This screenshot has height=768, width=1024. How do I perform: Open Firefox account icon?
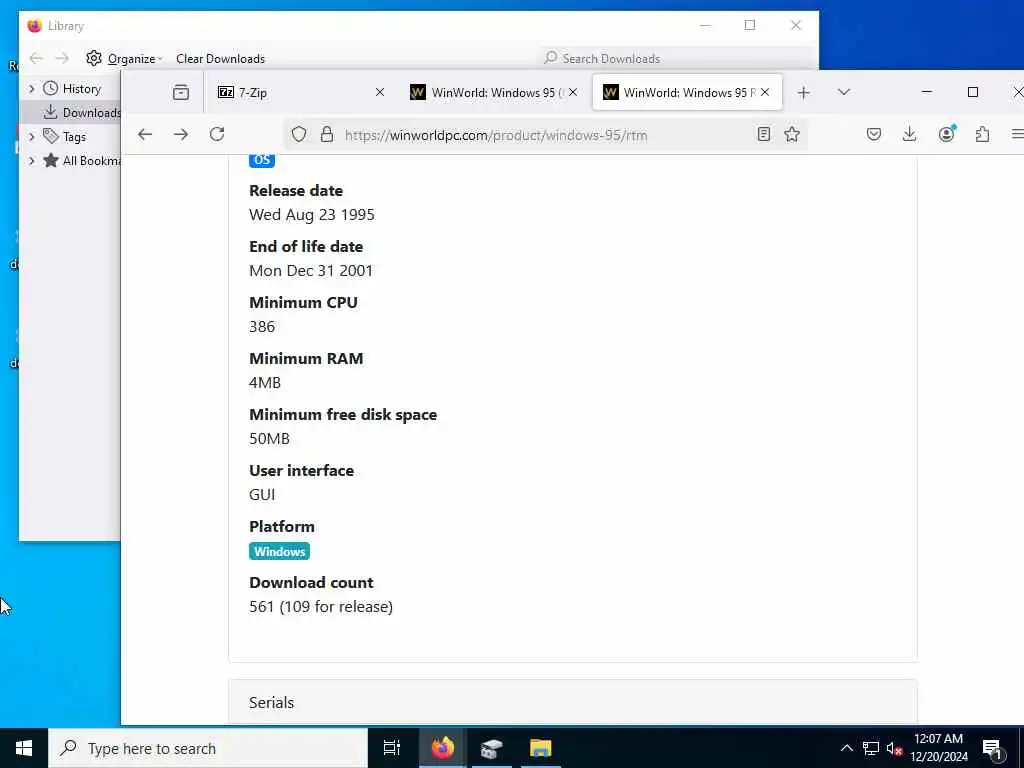(946, 134)
